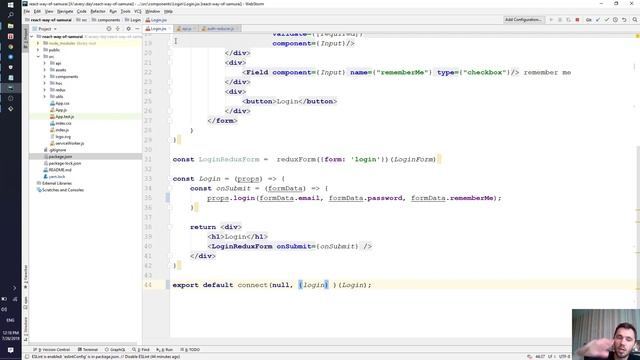Open the Terminal tool window
The image size is (640, 360).
point(88,350)
